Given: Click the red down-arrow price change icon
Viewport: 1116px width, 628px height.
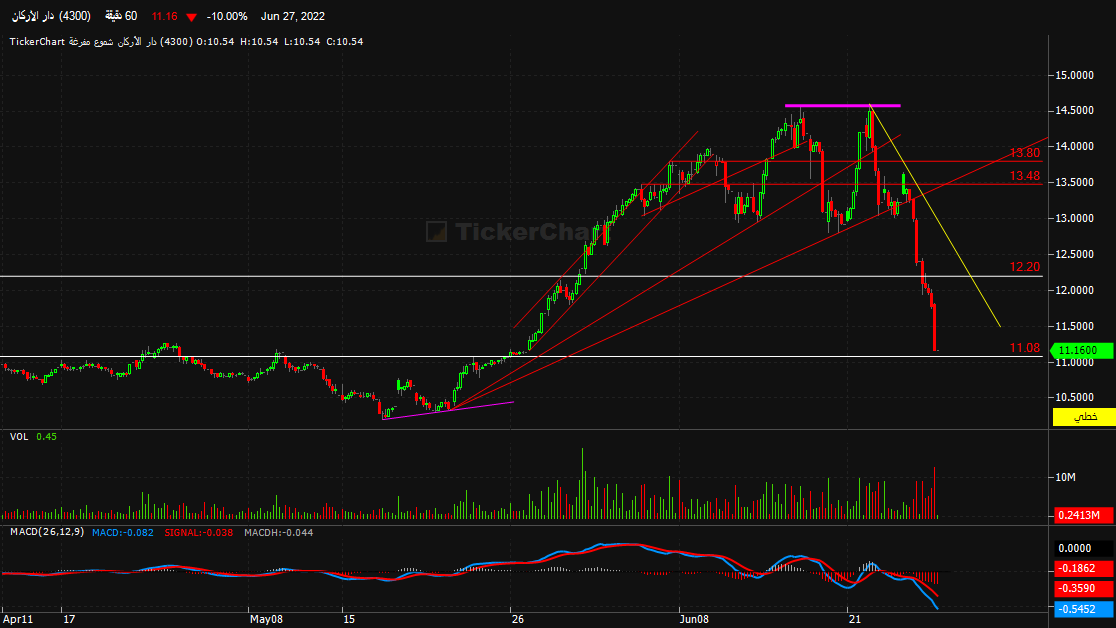Looking at the screenshot, I should pos(191,17).
